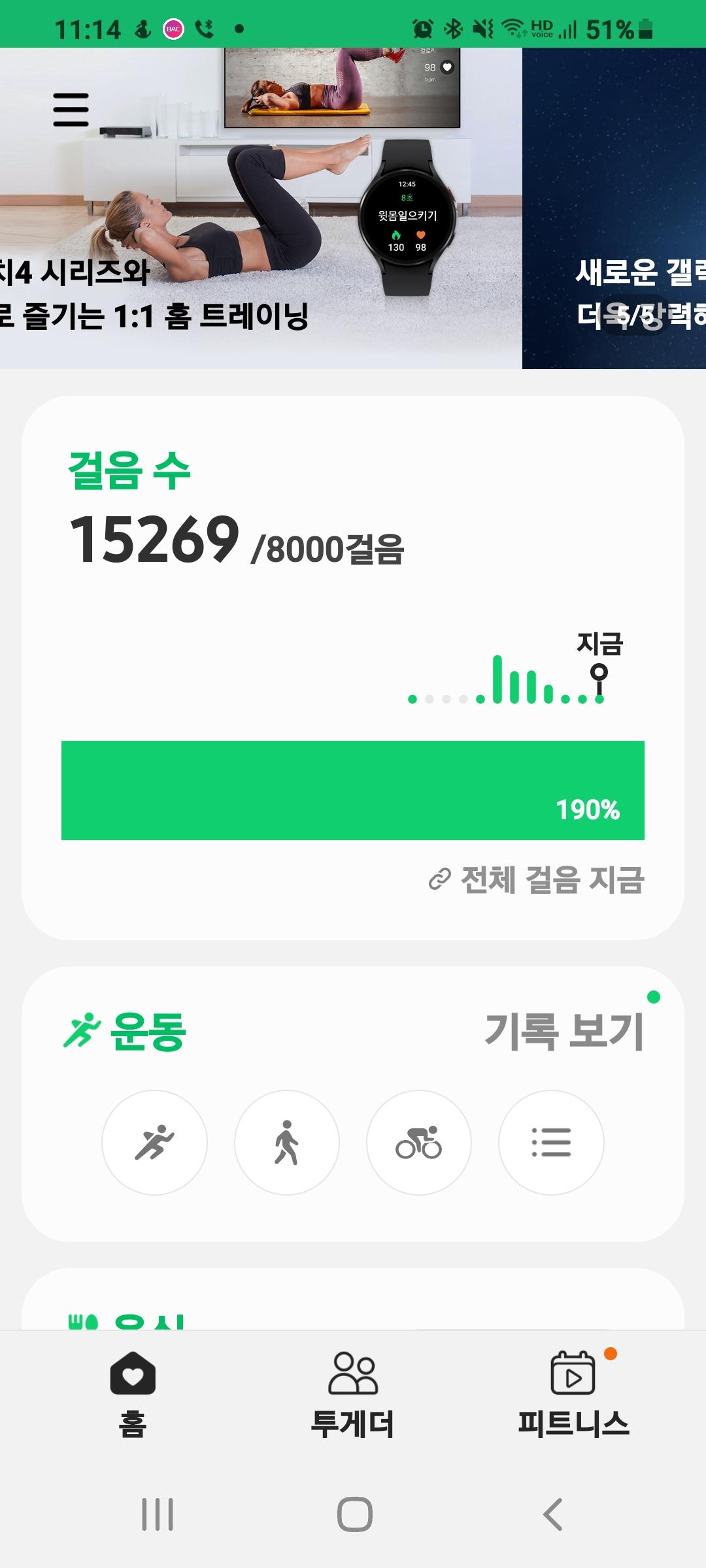Open the hamburger menu icon

tap(71, 109)
